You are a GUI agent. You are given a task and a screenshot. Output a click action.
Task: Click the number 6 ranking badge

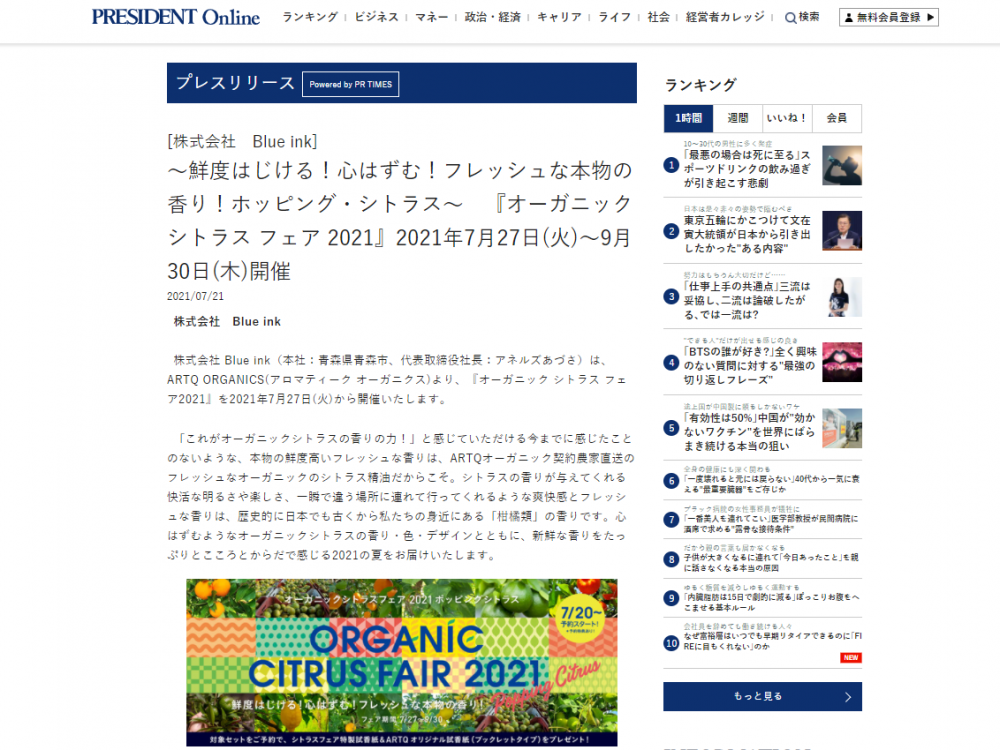click(671, 480)
